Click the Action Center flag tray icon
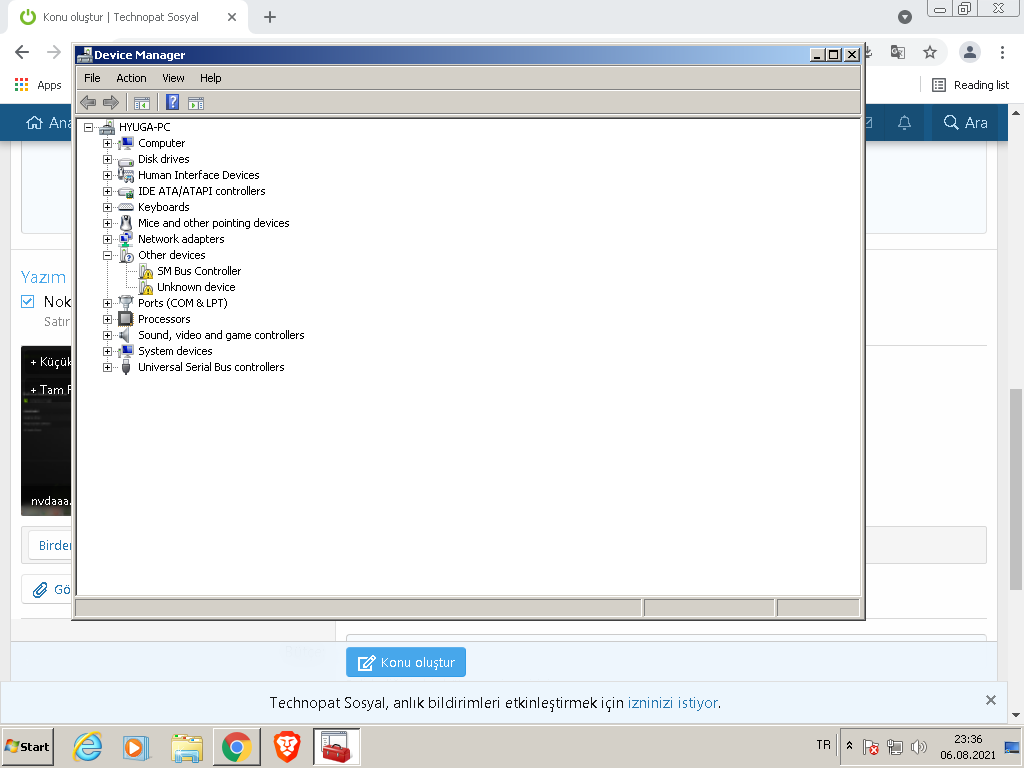Viewport: 1024px width, 768px height. point(871,746)
